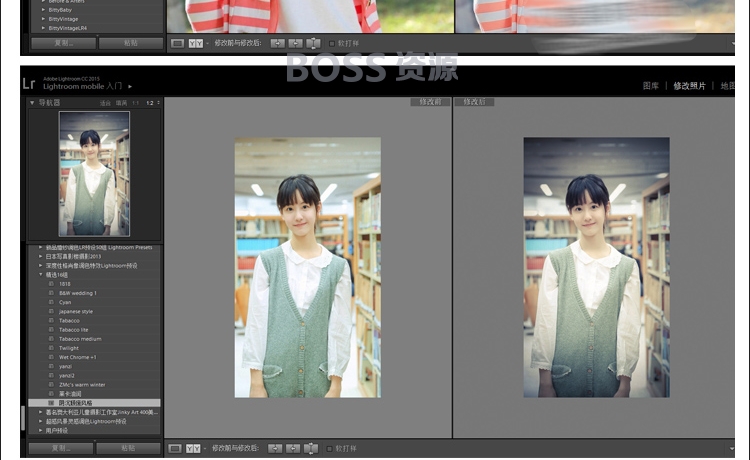Image resolution: width=750 pixels, height=460 pixels.
Task: Open toolbar options arrow at lower window right
Action: tap(732, 449)
